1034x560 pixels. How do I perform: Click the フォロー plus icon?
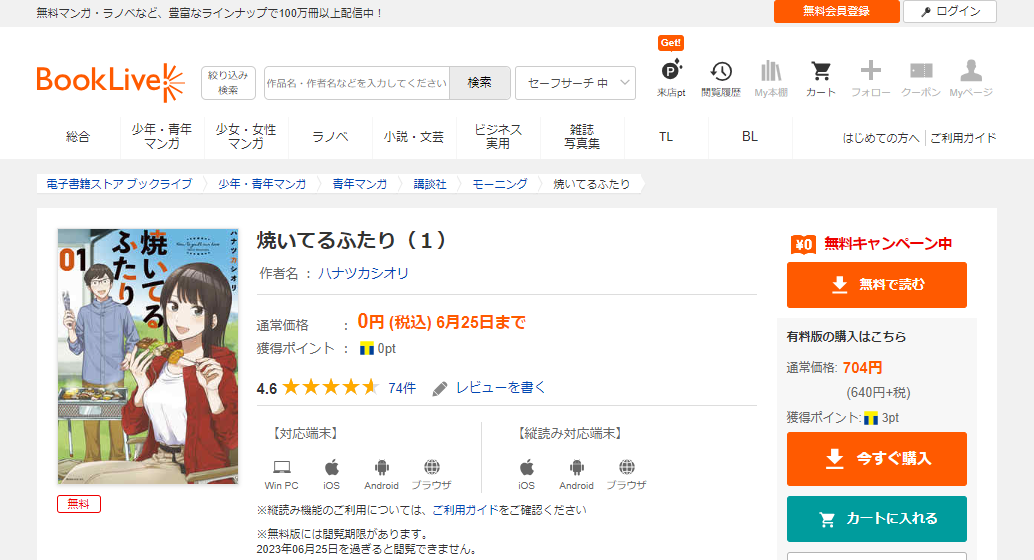871,72
